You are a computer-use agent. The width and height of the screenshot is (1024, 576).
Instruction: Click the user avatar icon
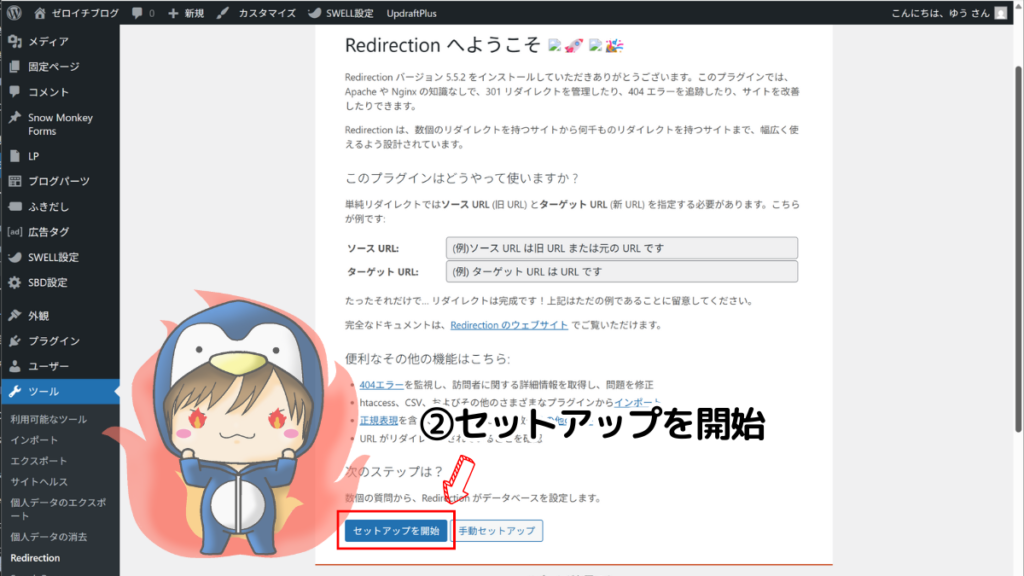point(1000,13)
